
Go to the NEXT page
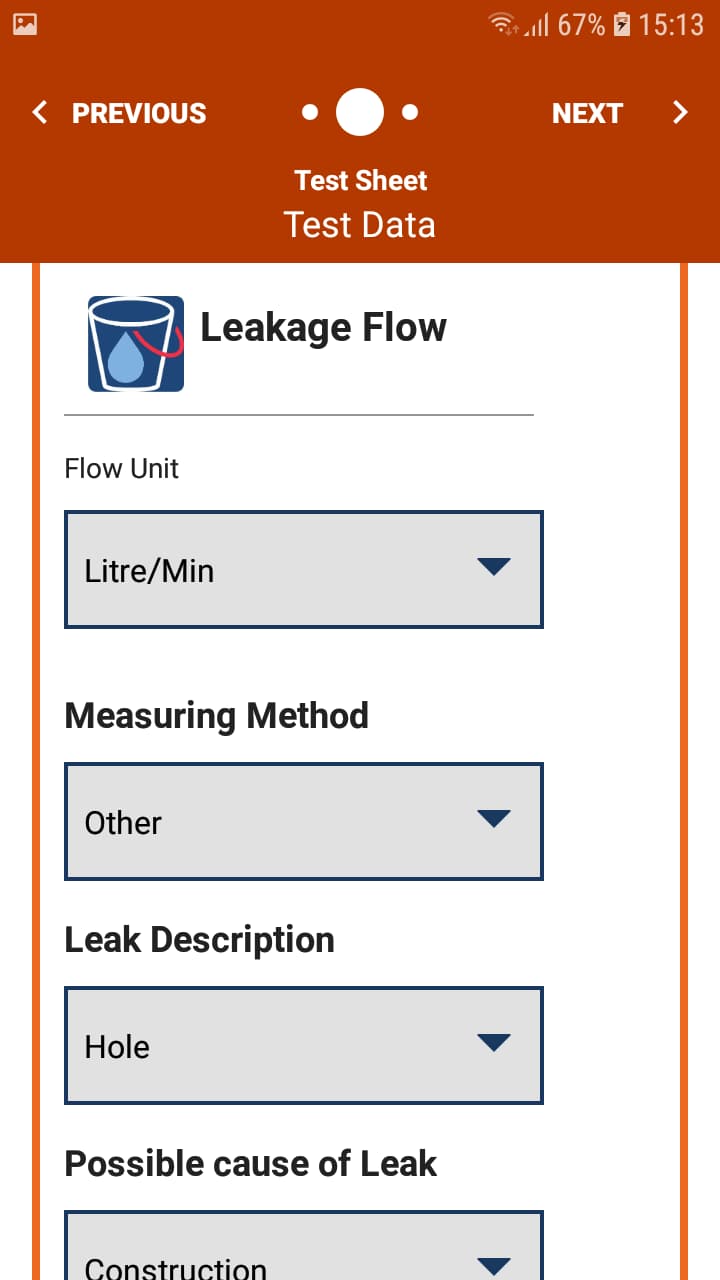click(587, 113)
